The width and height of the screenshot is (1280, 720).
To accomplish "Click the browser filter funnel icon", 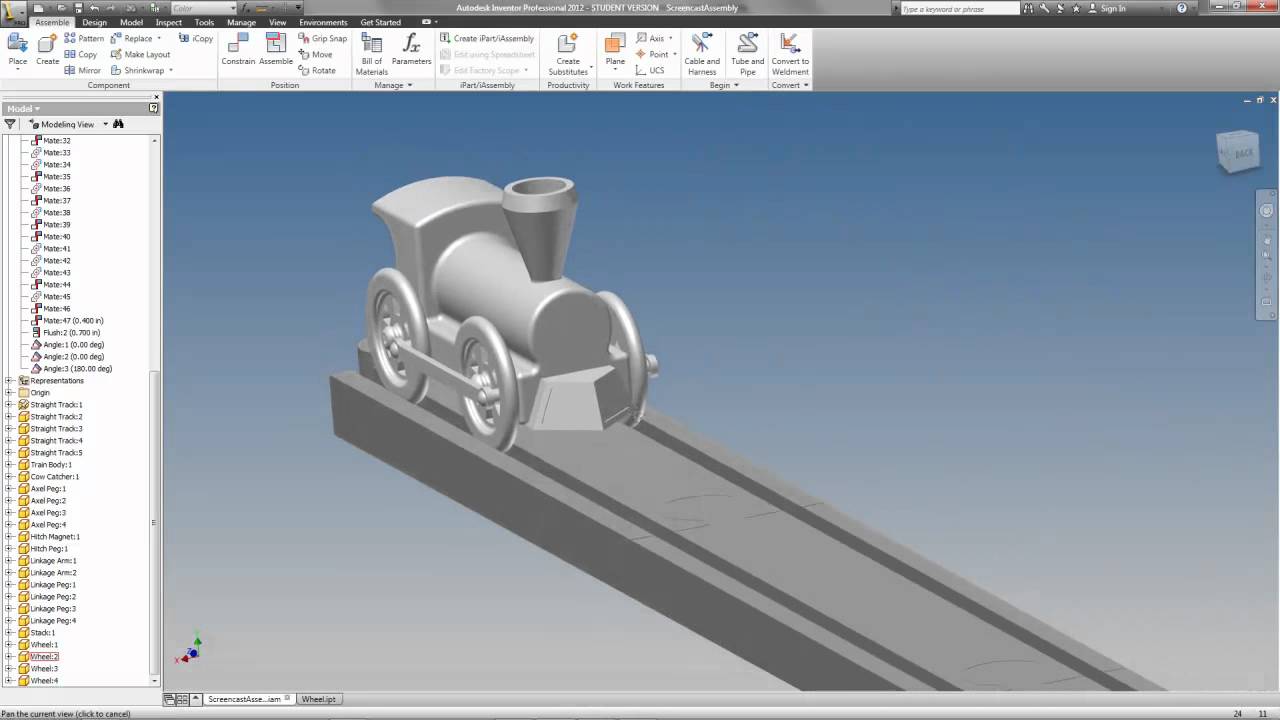I will click(10, 124).
